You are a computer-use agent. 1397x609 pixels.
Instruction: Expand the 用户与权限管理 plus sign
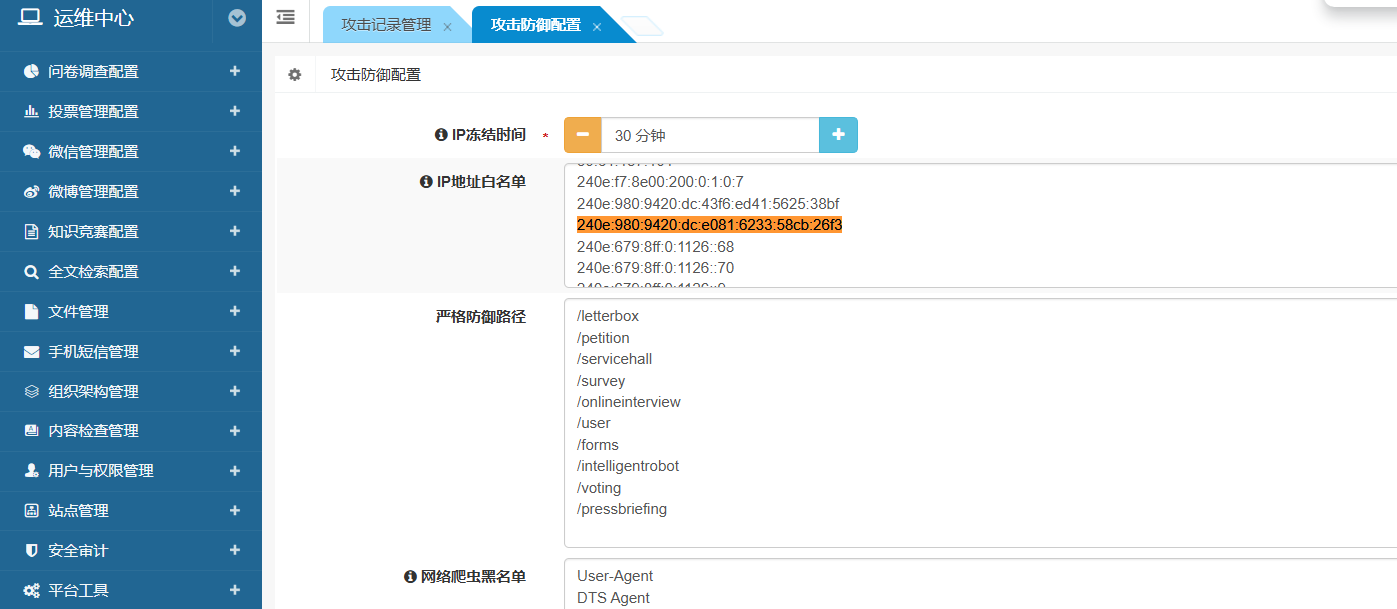coord(235,470)
